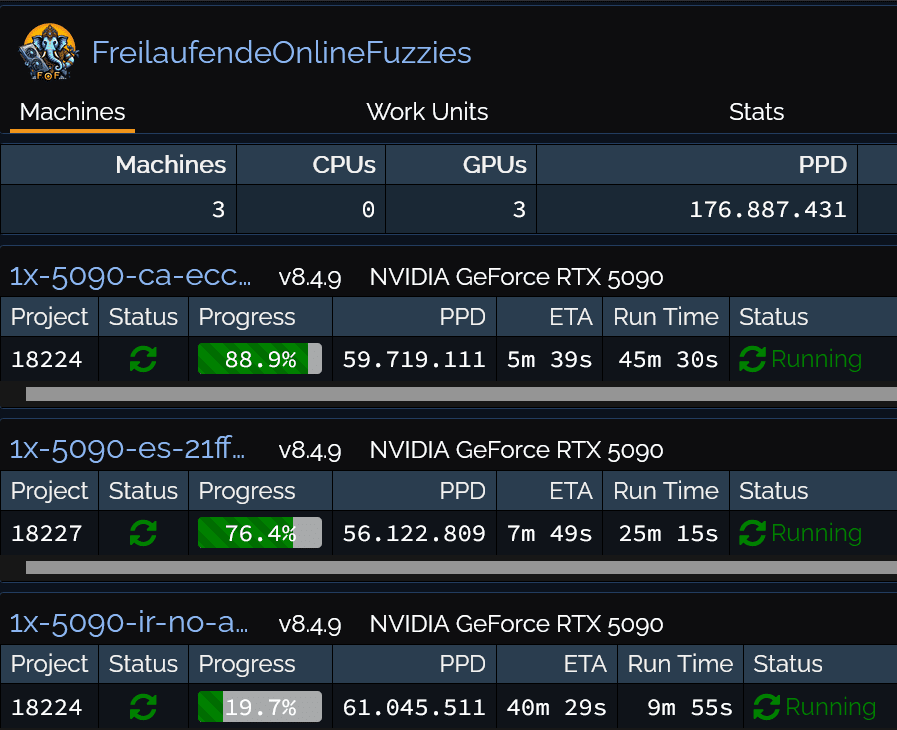Select the Machines tab

72,112
